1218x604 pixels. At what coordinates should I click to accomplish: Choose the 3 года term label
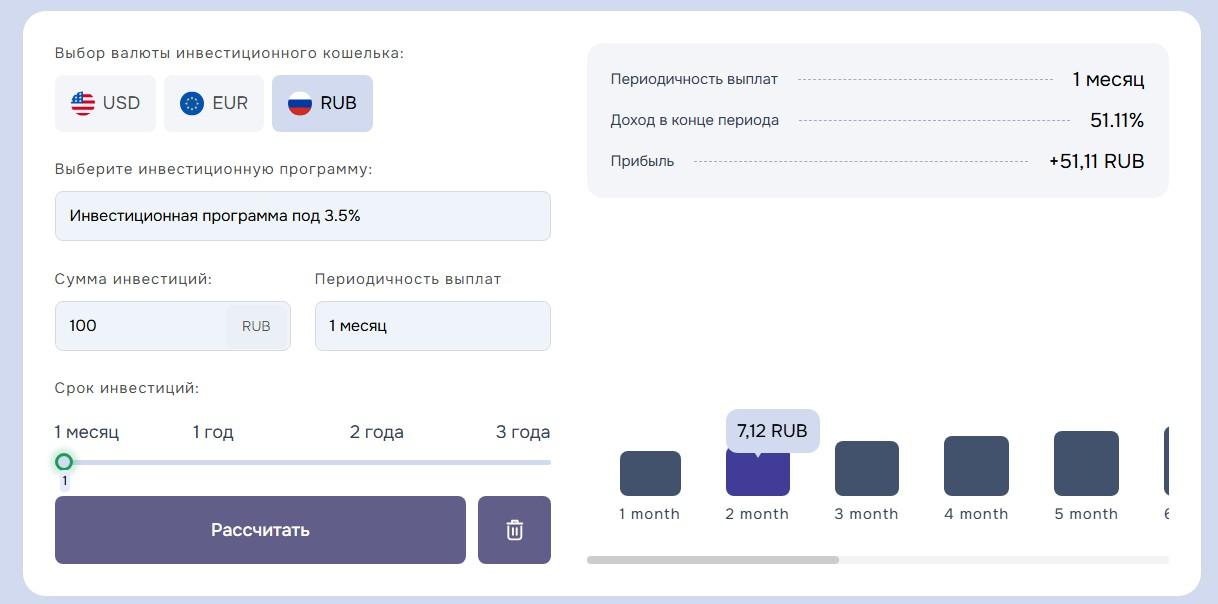[x=522, y=432]
